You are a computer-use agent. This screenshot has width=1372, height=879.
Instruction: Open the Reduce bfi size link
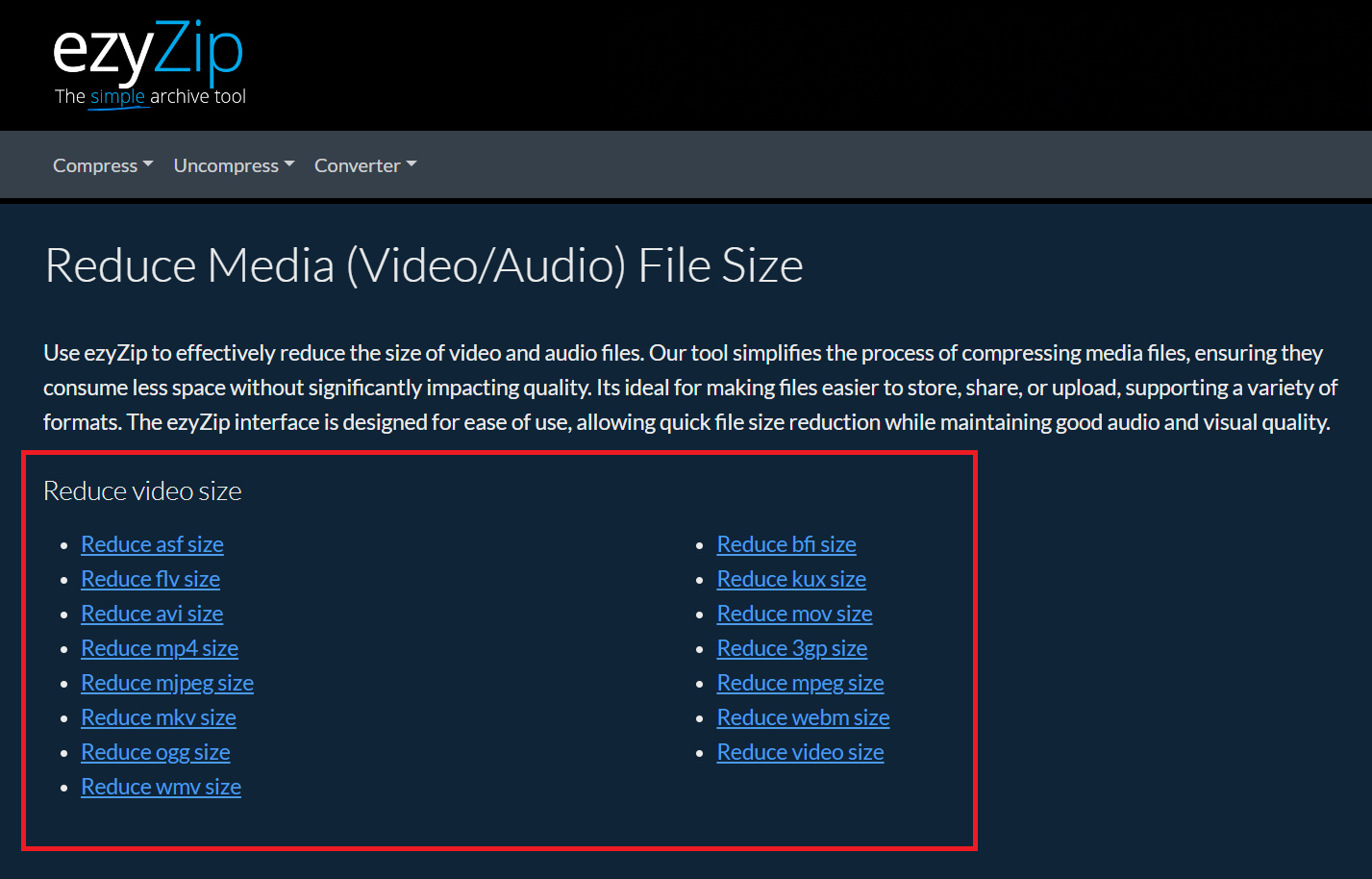tap(786, 543)
